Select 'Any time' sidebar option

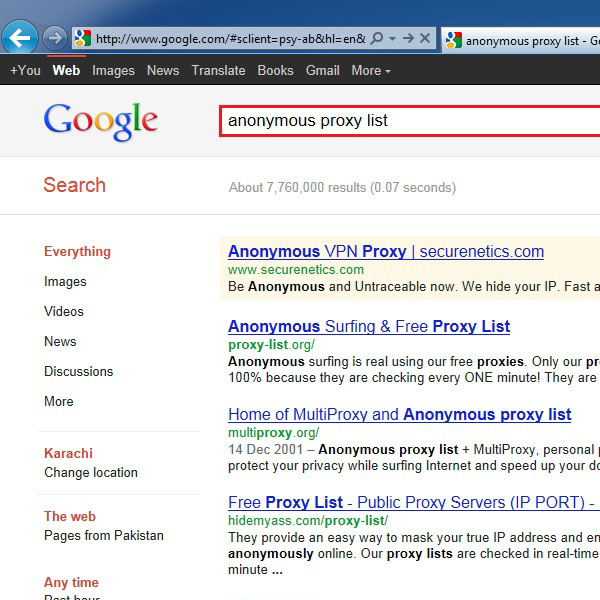[72, 582]
